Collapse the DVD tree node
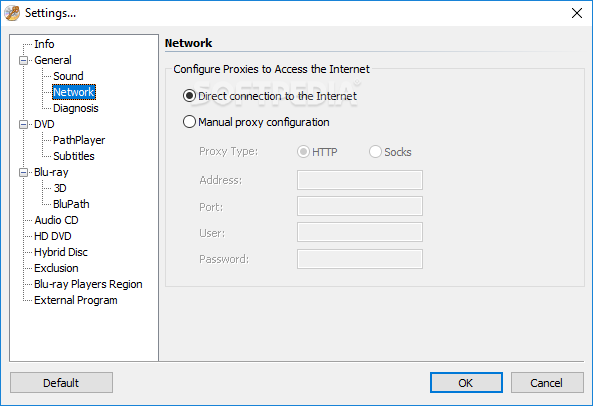The width and height of the screenshot is (593, 406). (23, 124)
